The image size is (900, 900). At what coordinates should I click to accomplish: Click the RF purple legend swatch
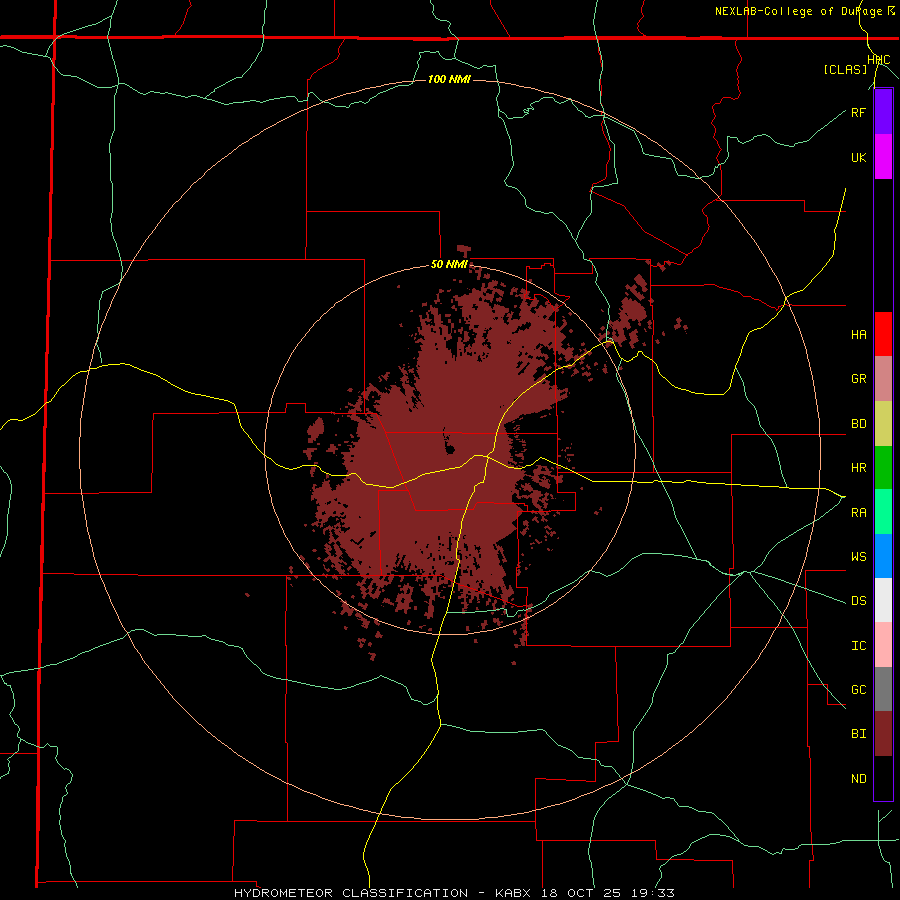(883, 112)
